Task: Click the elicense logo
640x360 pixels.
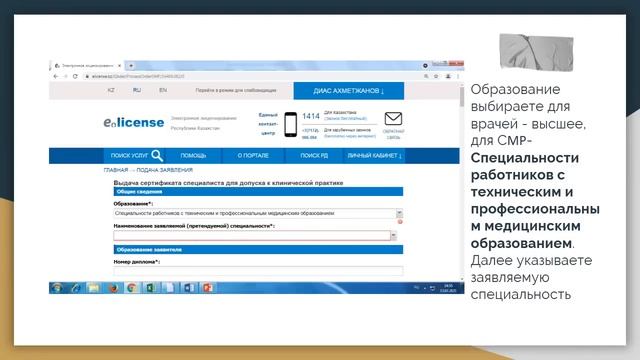Action: click(x=133, y=122)
